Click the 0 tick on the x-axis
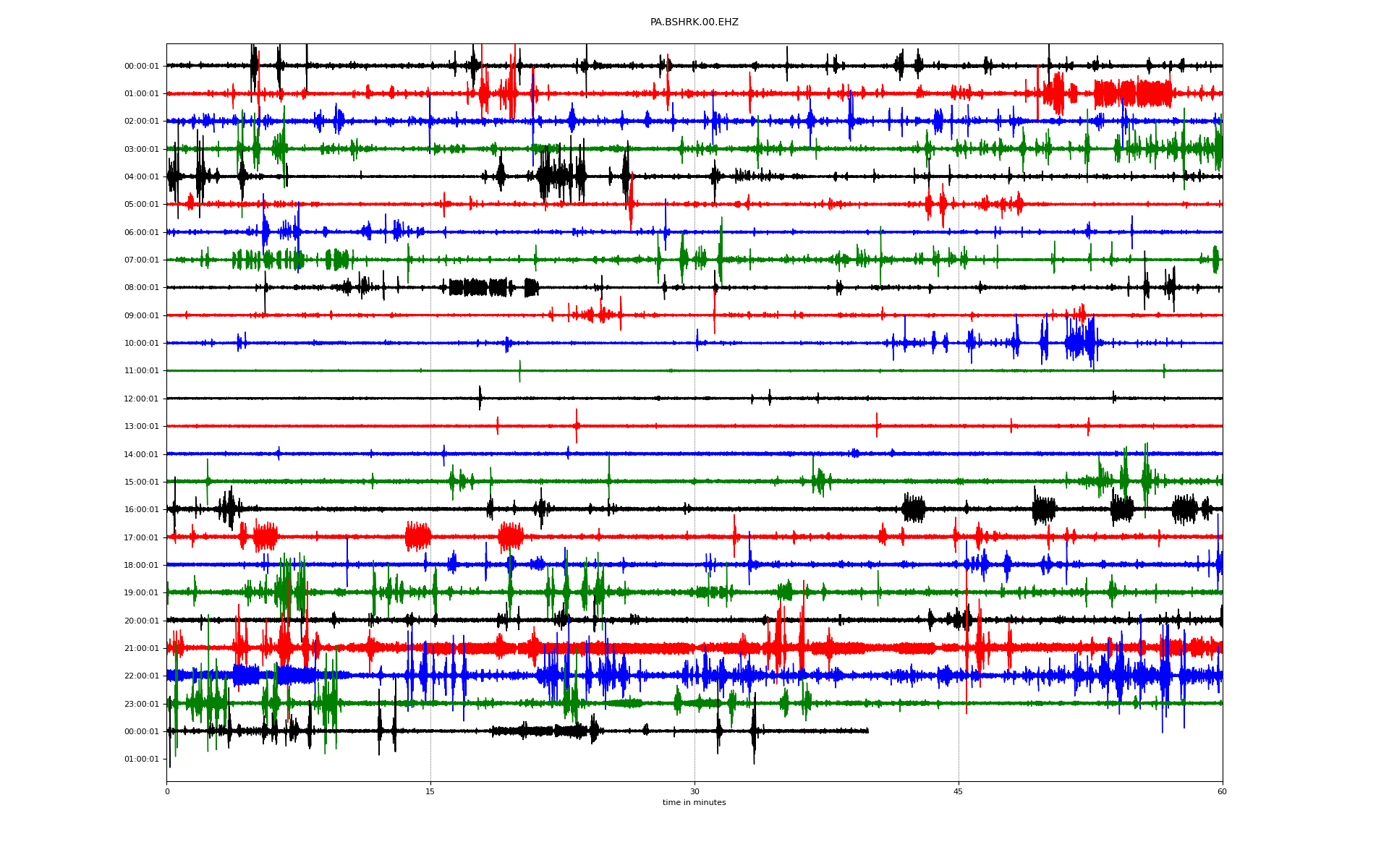This screenshot has height=868, width=1389. pyautogui.click(x=167, y=791)
